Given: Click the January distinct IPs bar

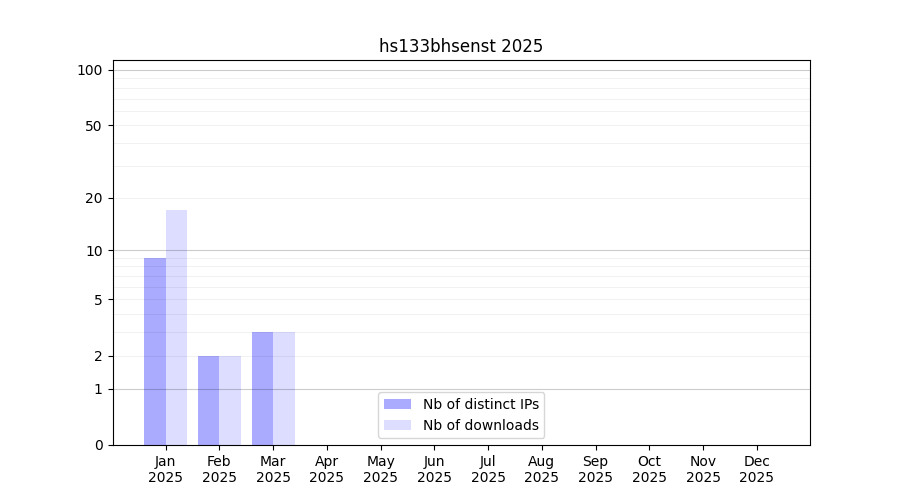Looking at the screenshot, I should (155, 351).
